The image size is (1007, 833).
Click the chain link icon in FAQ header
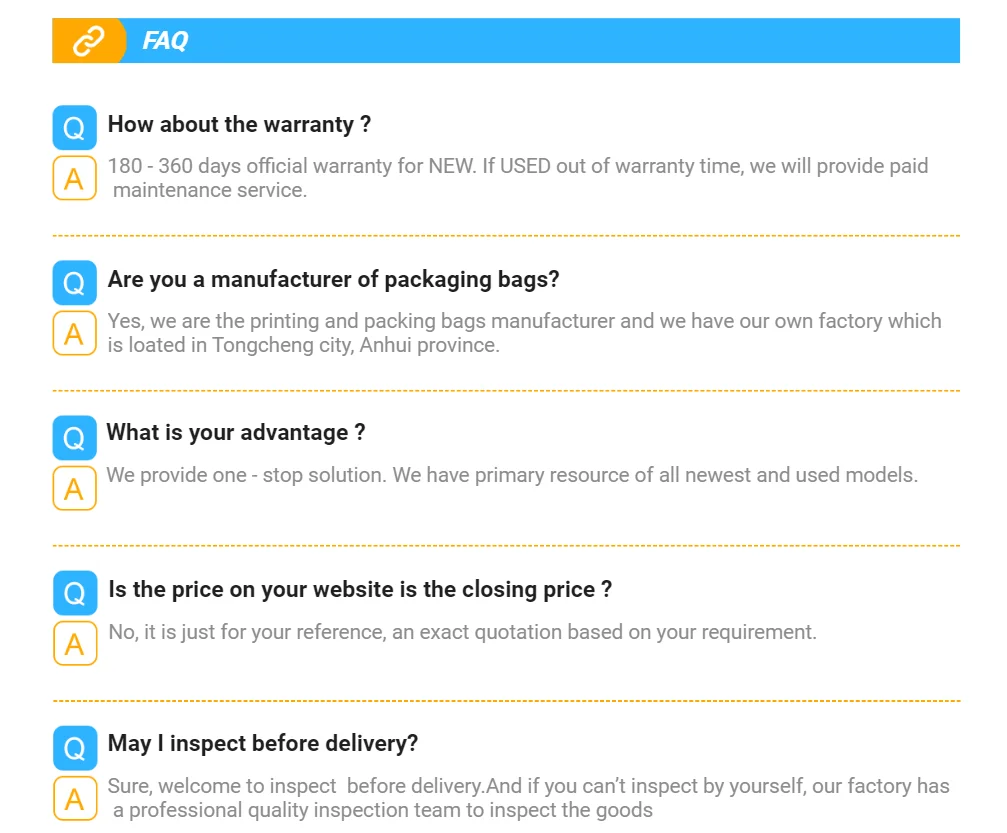(89, 41)
